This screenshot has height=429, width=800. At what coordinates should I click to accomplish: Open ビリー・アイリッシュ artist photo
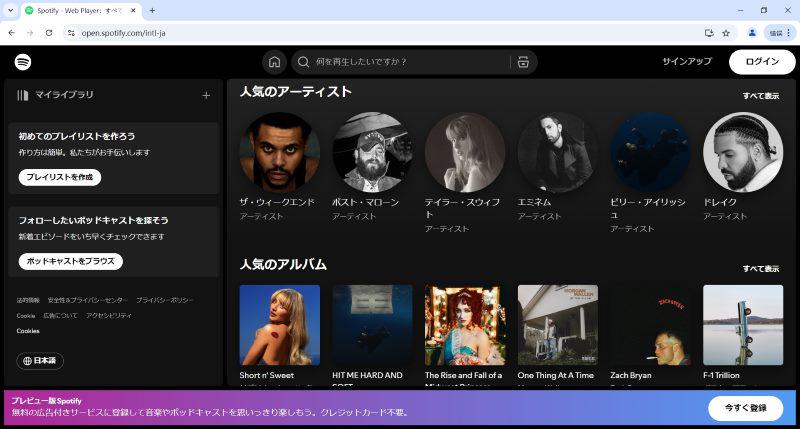click(x=651, y=153)
